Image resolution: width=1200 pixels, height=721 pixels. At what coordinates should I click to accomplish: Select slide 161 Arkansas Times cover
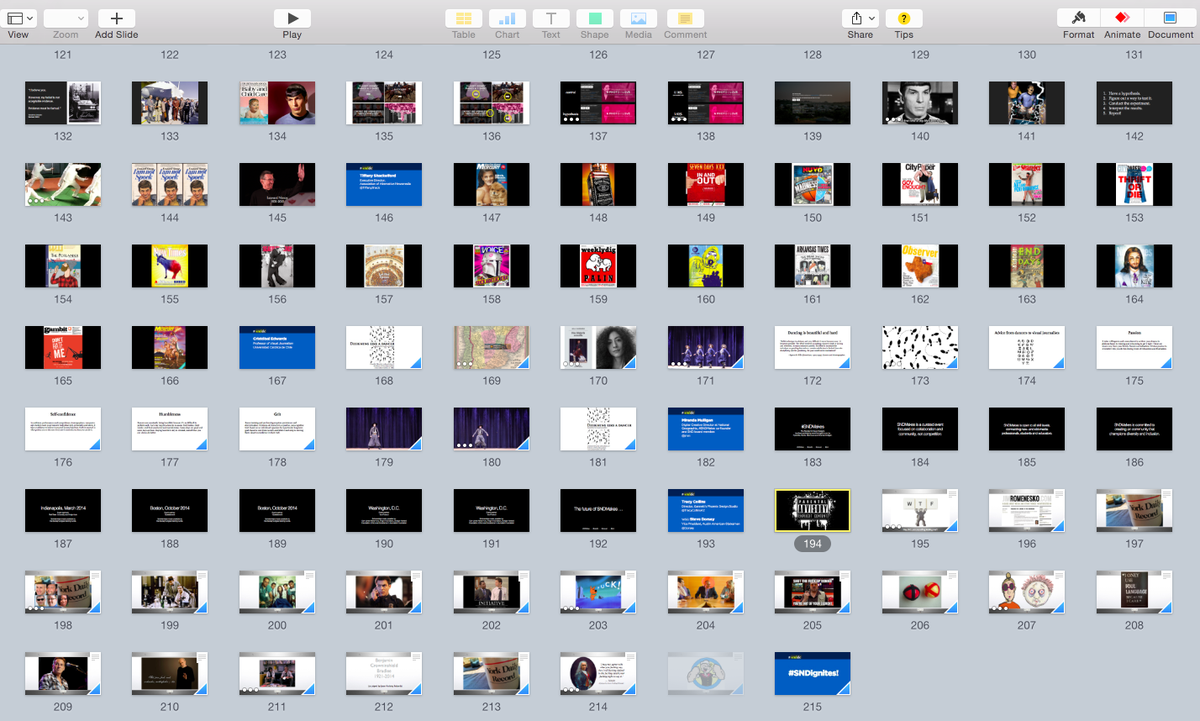tap(813, 266)
